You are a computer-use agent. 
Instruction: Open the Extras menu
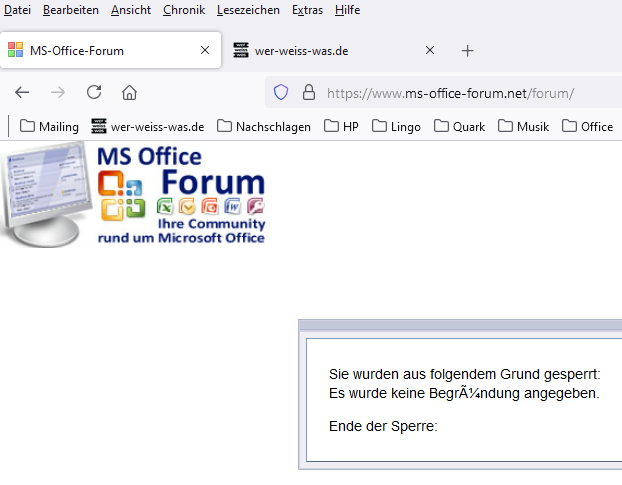tap(307, 10)
